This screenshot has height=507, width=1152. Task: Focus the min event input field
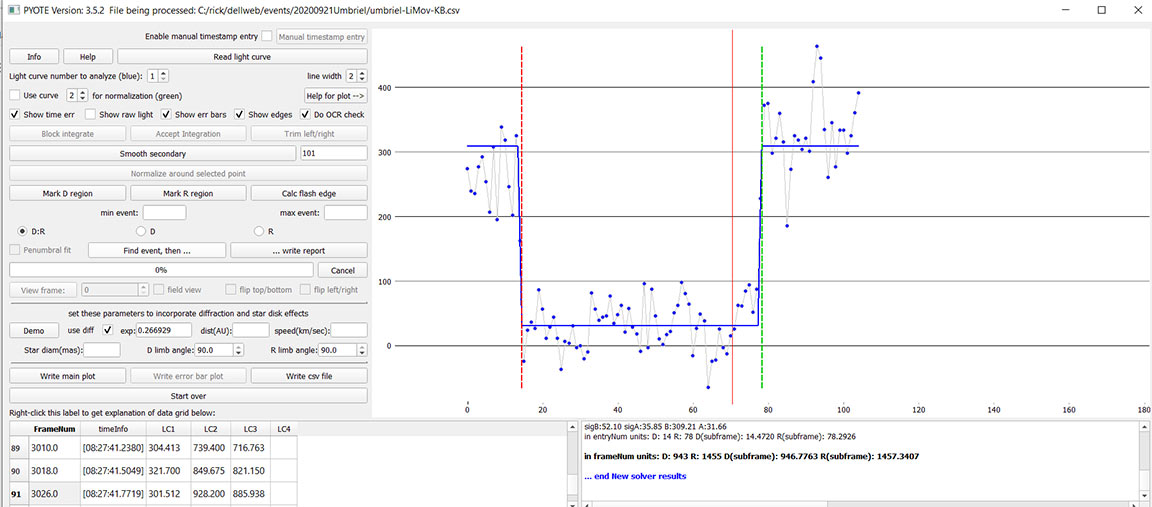165,212
